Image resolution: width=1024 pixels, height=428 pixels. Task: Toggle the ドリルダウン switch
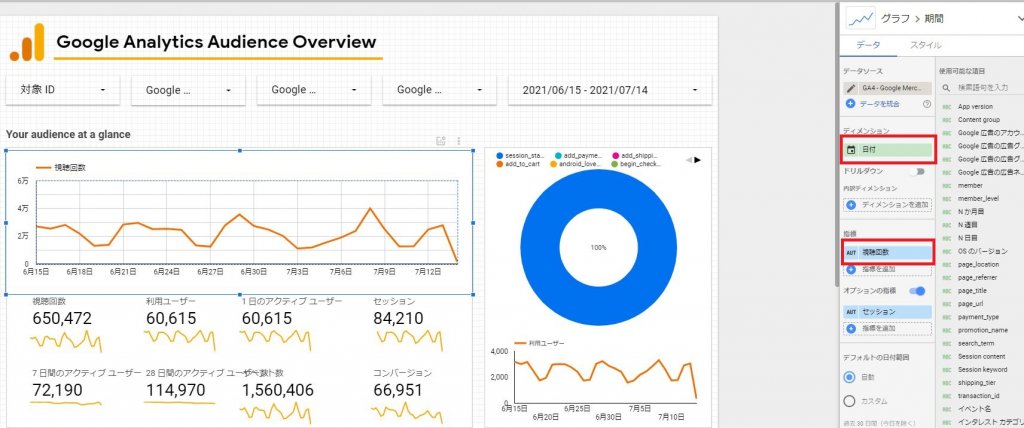coord(920,171)
